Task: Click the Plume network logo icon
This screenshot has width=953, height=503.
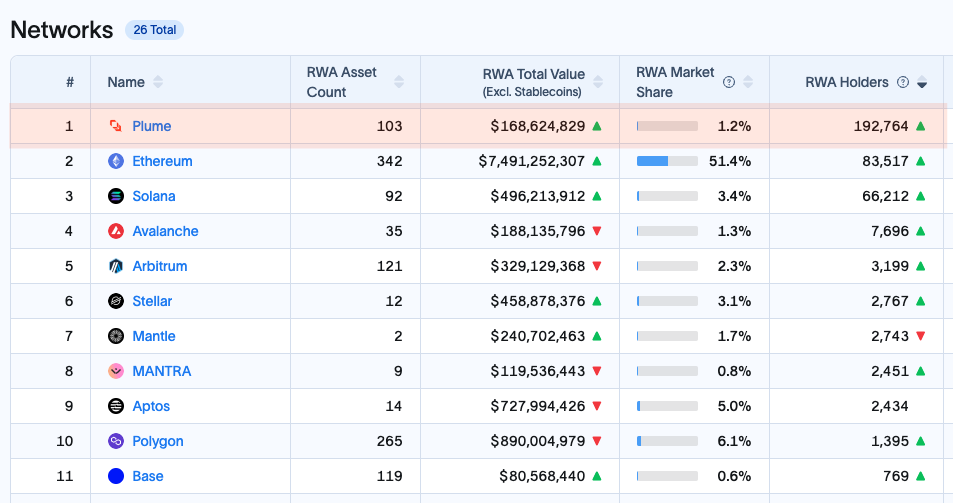Action: click(x=115, y=126)
